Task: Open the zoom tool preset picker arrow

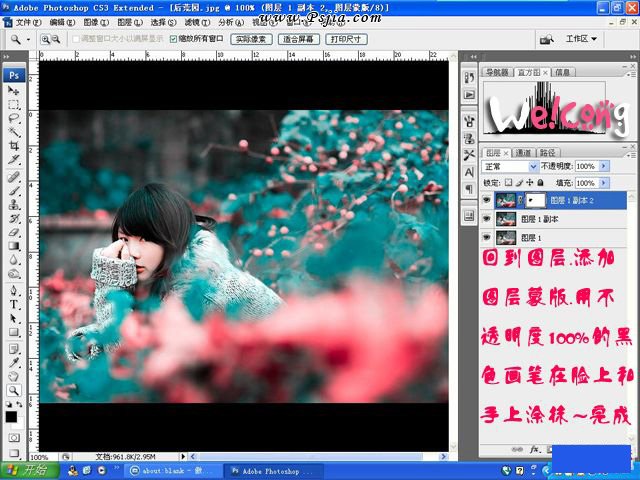Action: pos(28,40)
